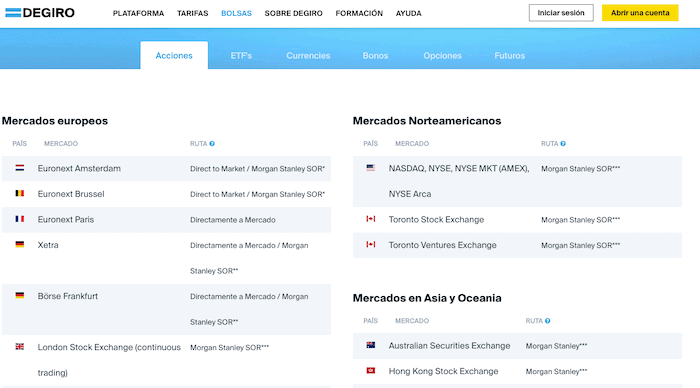
Task: Click route text for Euronext Amsterdam row
Action: 257,169
